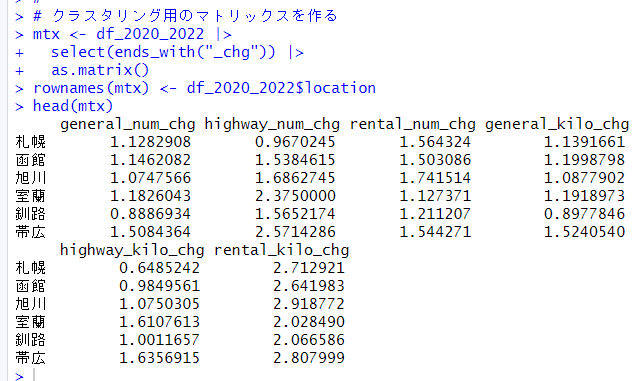Click the highway_num_chg value 1.6862745
The height and width of the screenshot is (381, 632).
pyautogui.click(x=295, y=178)
